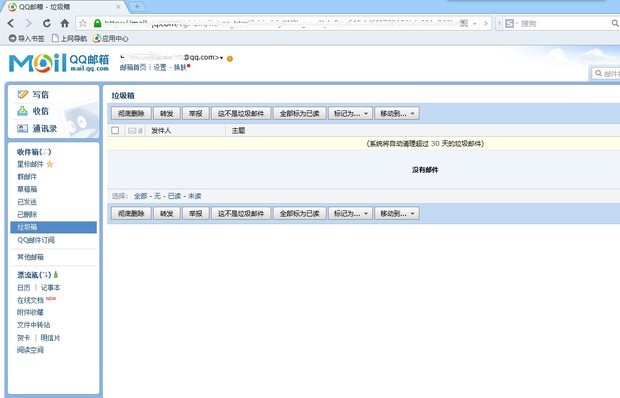Image resolution: width=620 pixels, height=398 pixels.
Task: Open a new browser tab
Action: 137,6
